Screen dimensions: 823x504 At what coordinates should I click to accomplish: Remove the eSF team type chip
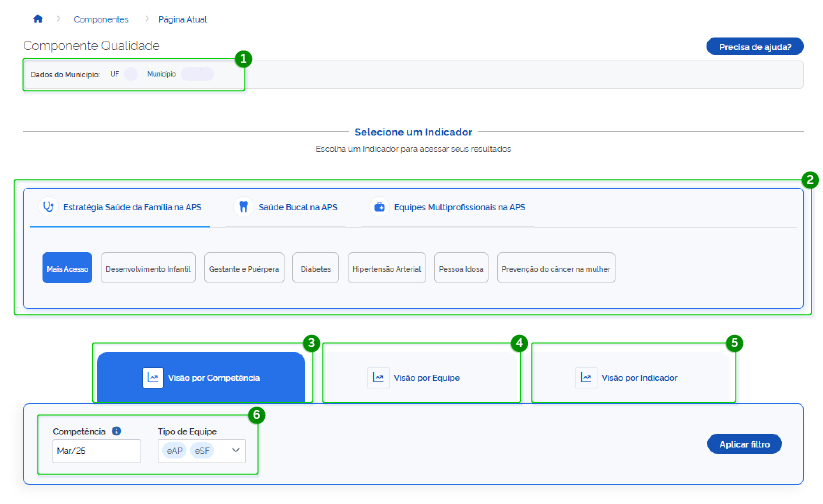pos(202,451)
